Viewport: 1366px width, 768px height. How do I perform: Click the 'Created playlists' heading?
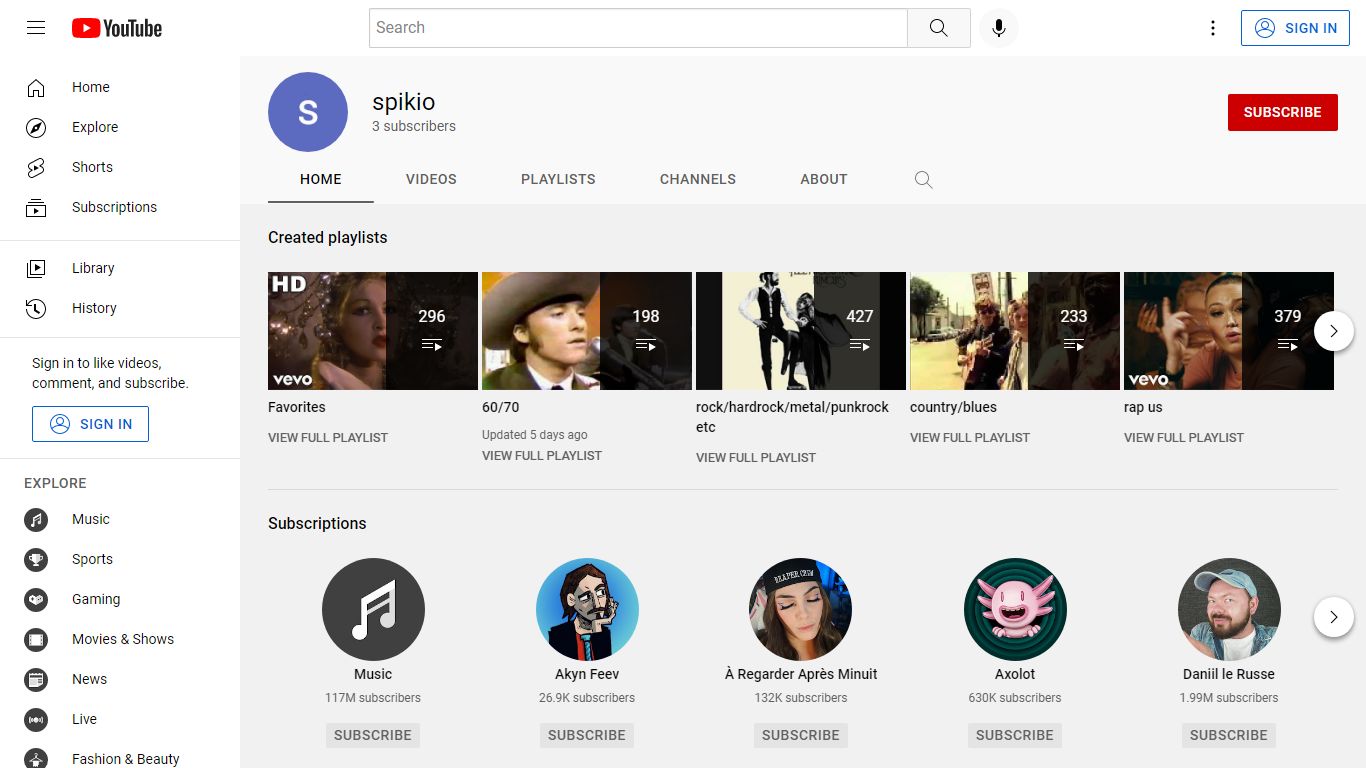pos(328,238)
